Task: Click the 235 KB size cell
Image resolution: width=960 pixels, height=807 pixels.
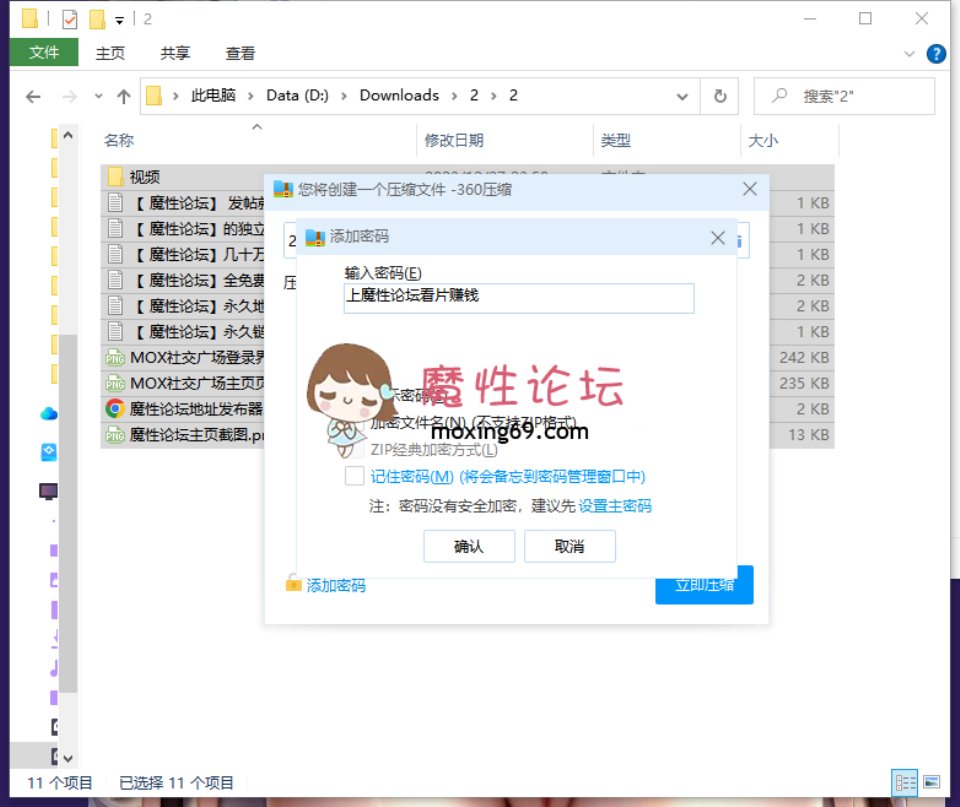Action: [804, 383]
